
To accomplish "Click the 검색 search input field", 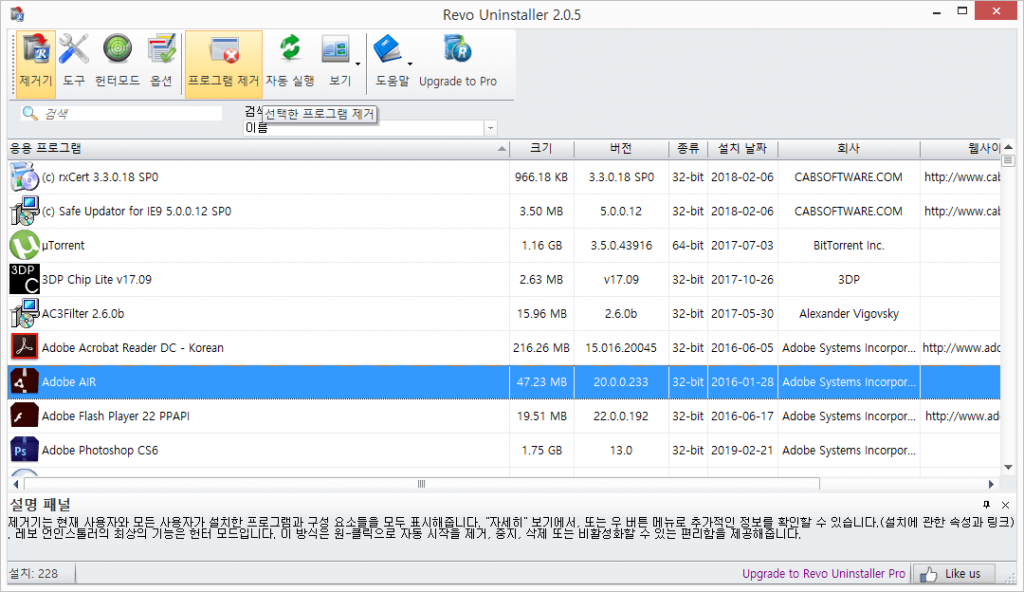I will pos(132,114).
